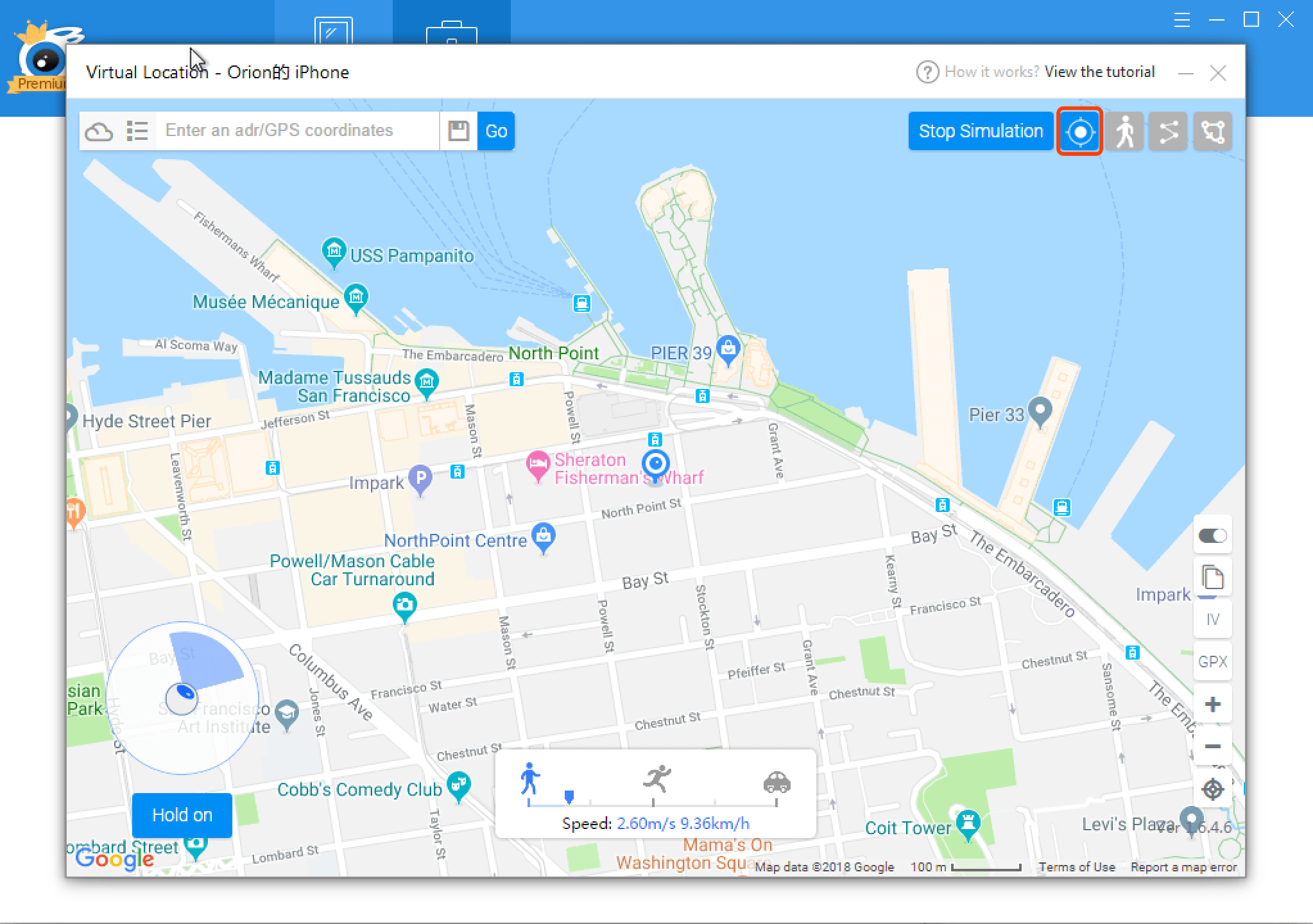The width and height of the screenshot is (1313, 924).
Task: Select the driving car speed option
Action: click(x=777, y=782)
